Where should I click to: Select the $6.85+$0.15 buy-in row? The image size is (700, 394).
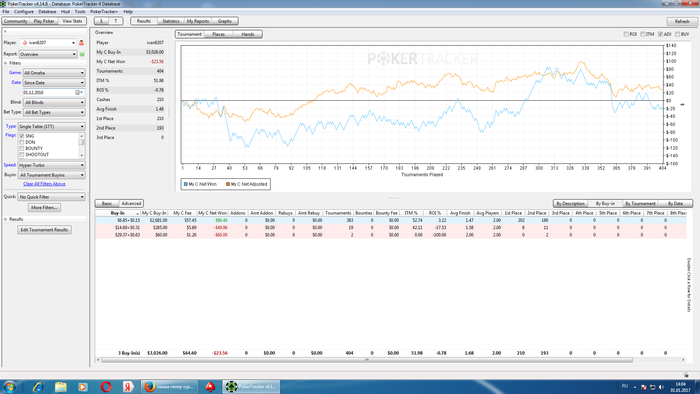[391, 220]
